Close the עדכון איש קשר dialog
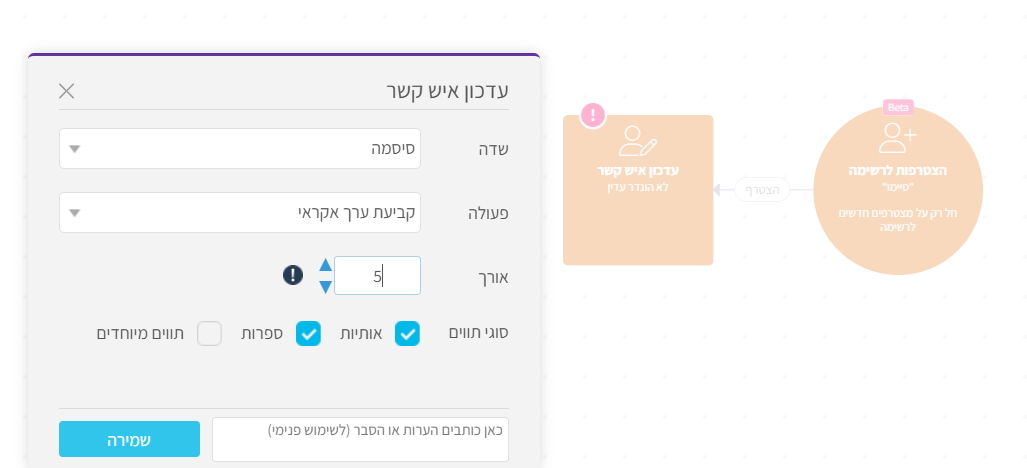Image resolution: width=1027 pixels, height=468 pixels. 67,91
